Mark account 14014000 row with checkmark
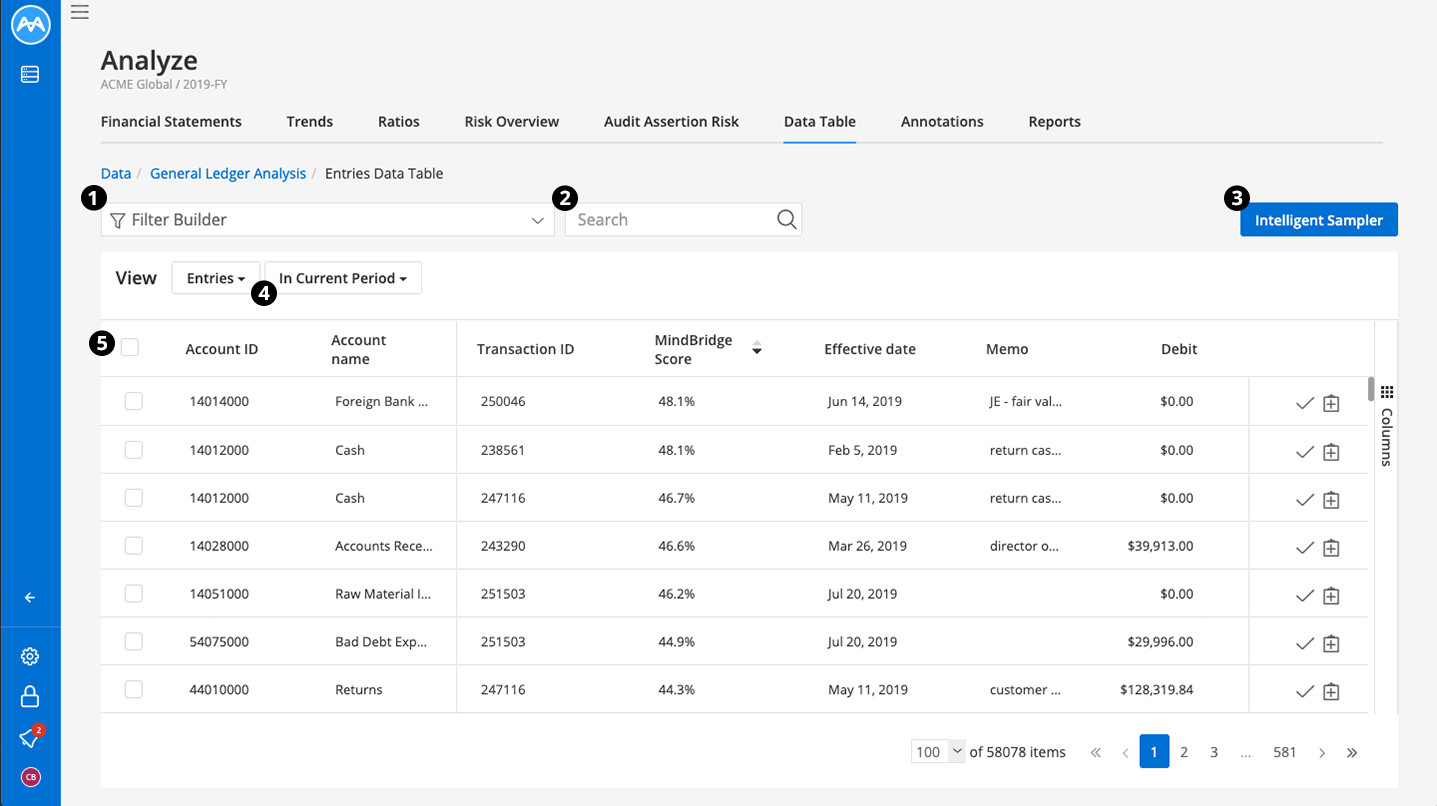Image resolution: width=1437 pixels, height=806 pixels. (x=1304, y=403)
